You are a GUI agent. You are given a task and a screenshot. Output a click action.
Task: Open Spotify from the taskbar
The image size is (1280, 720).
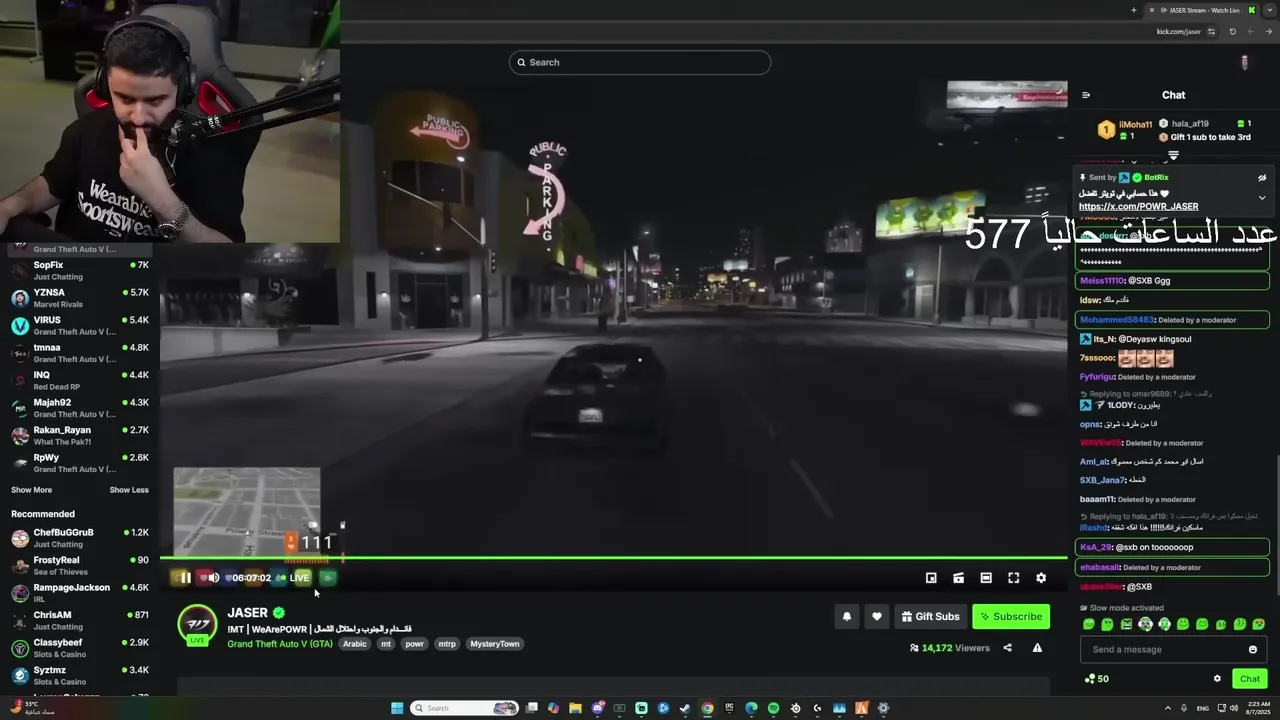coord(773,708)
